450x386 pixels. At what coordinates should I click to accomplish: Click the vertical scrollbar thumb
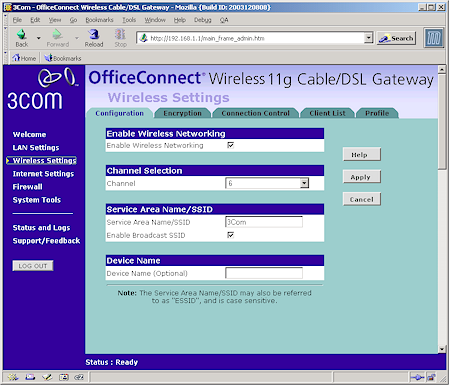442,122
